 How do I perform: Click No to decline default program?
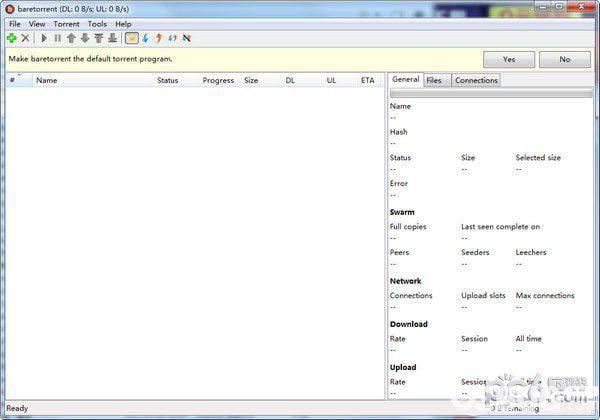click(x=565, y=59)
